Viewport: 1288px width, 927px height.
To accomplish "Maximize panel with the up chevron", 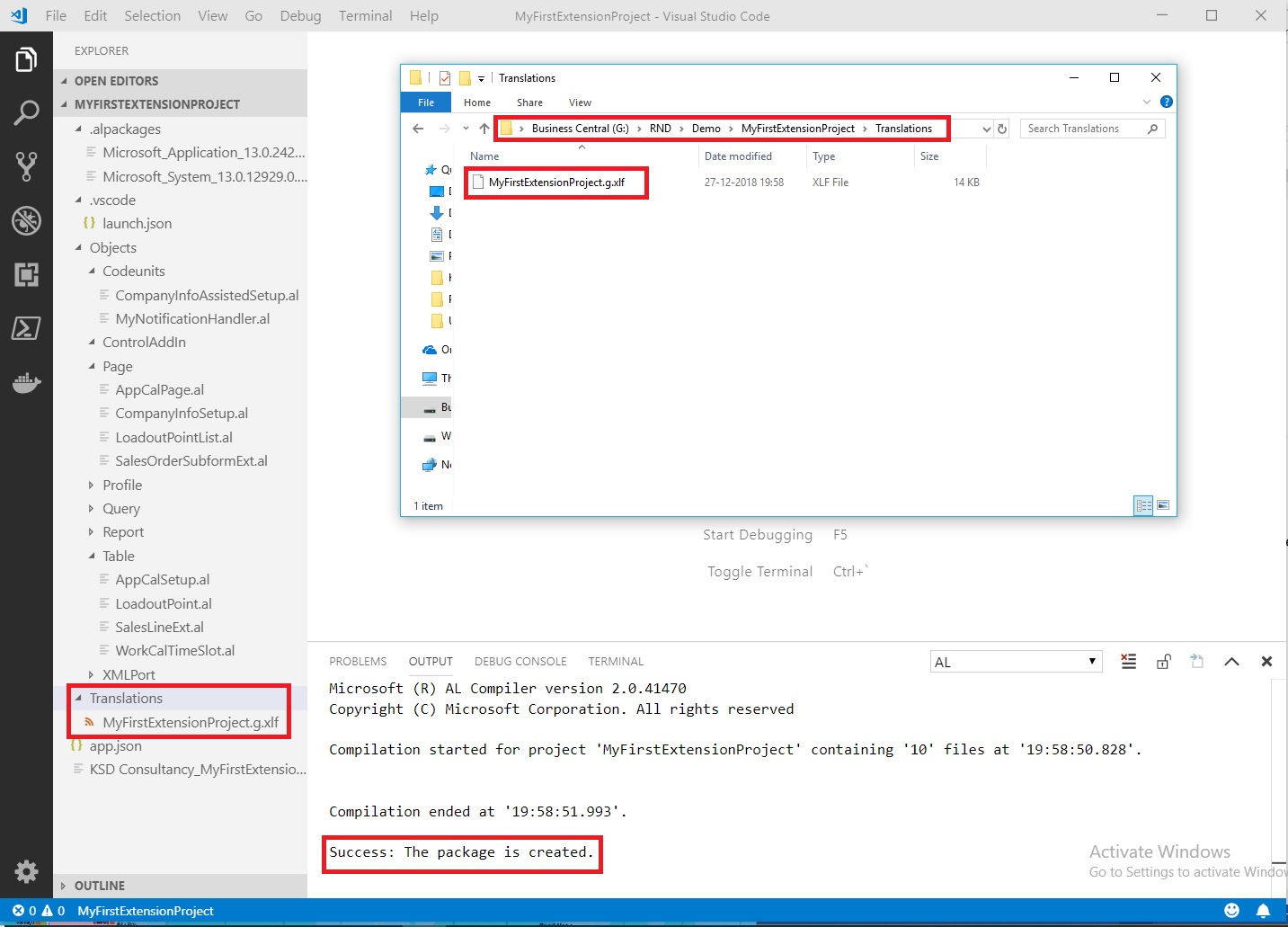I will point(1231,662).
